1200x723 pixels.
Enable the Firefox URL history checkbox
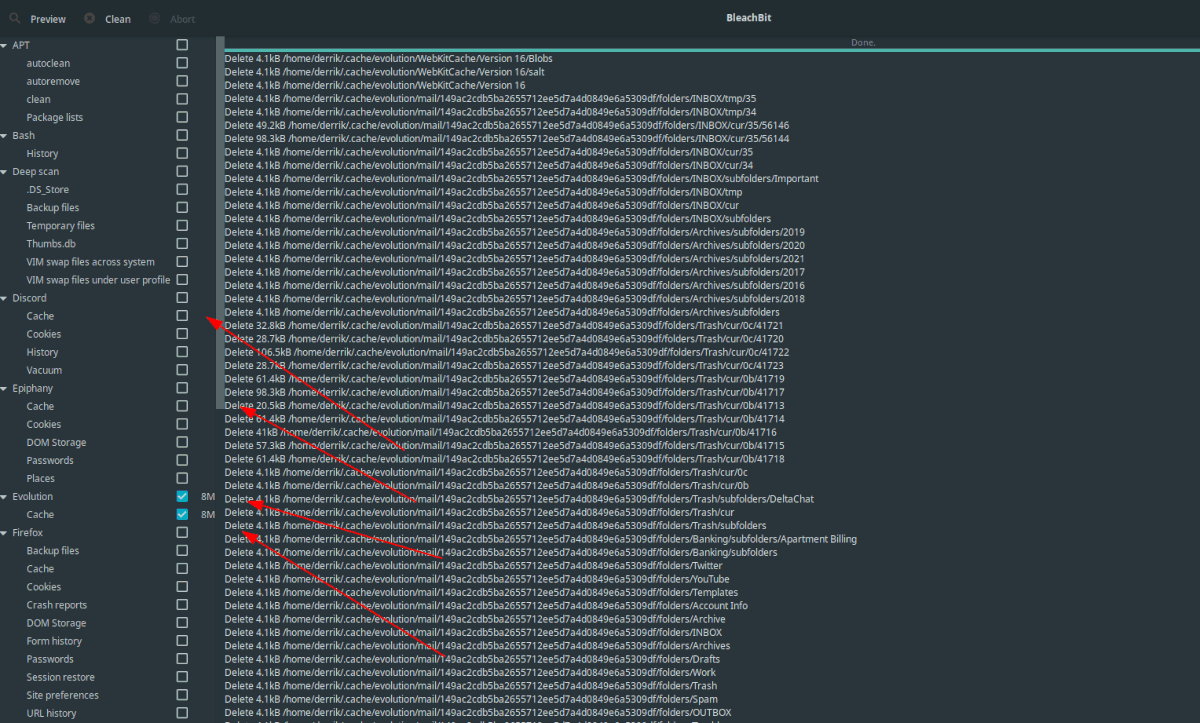click(x=182, y=713)
